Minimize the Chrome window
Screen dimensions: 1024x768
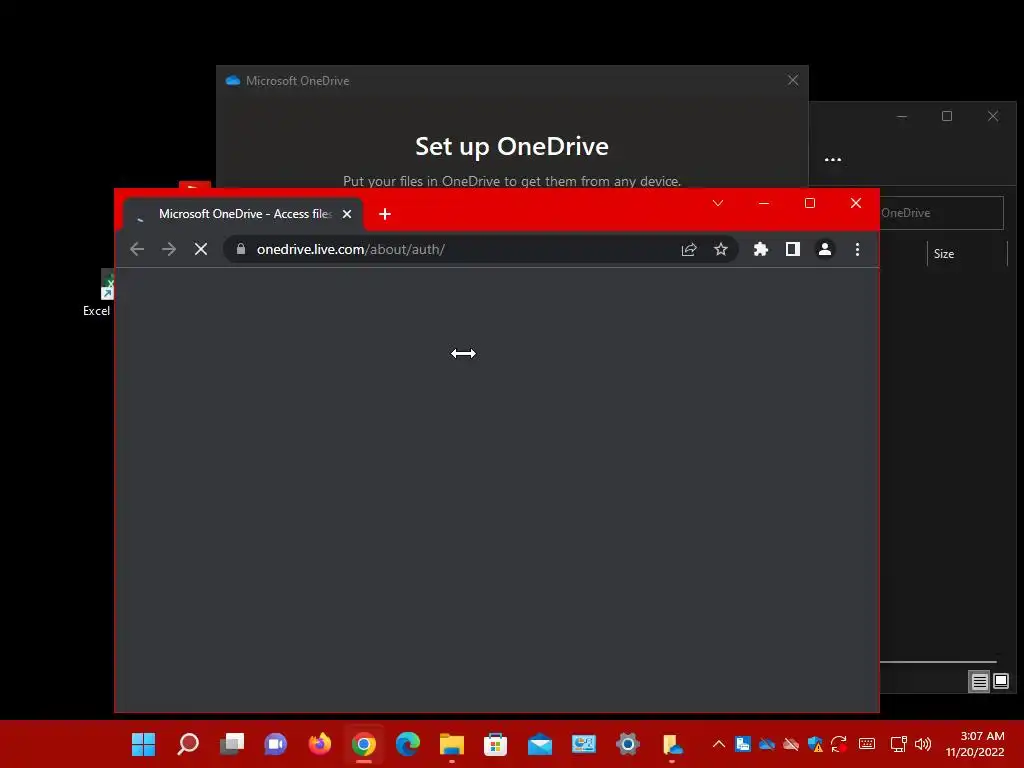click(763, 203)
